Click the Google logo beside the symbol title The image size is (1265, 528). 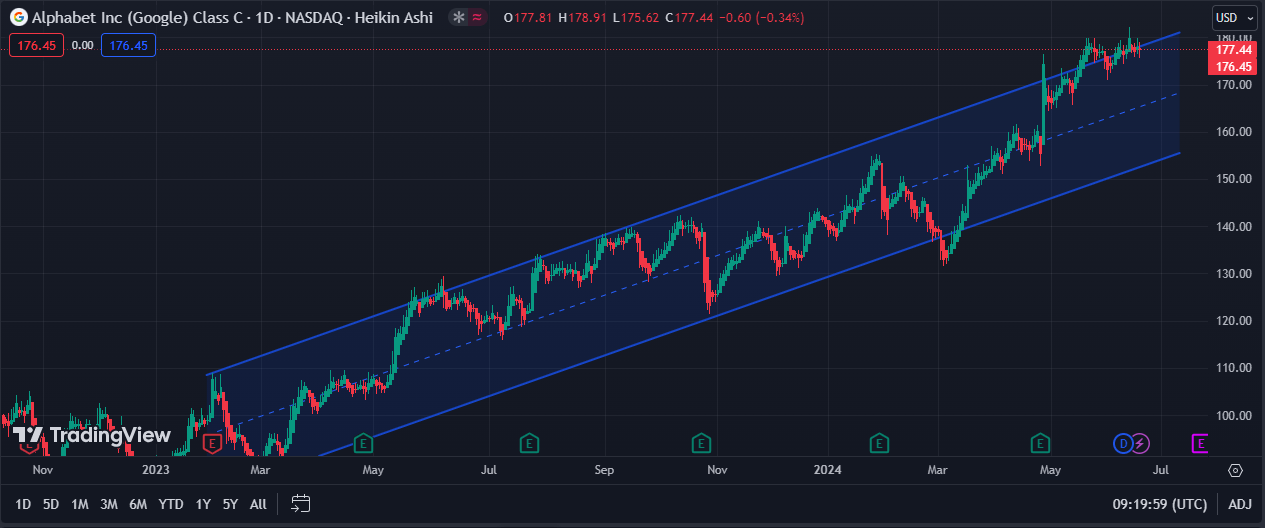coord(18,17)
